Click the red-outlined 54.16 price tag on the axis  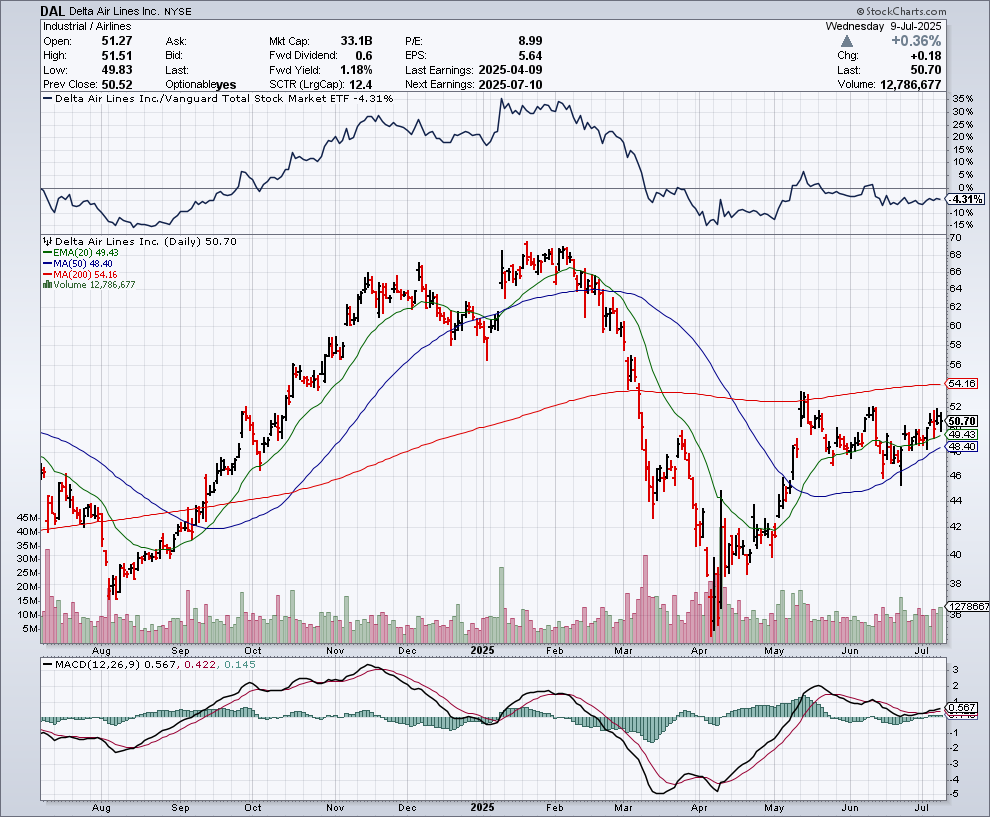tap(962, 383)
